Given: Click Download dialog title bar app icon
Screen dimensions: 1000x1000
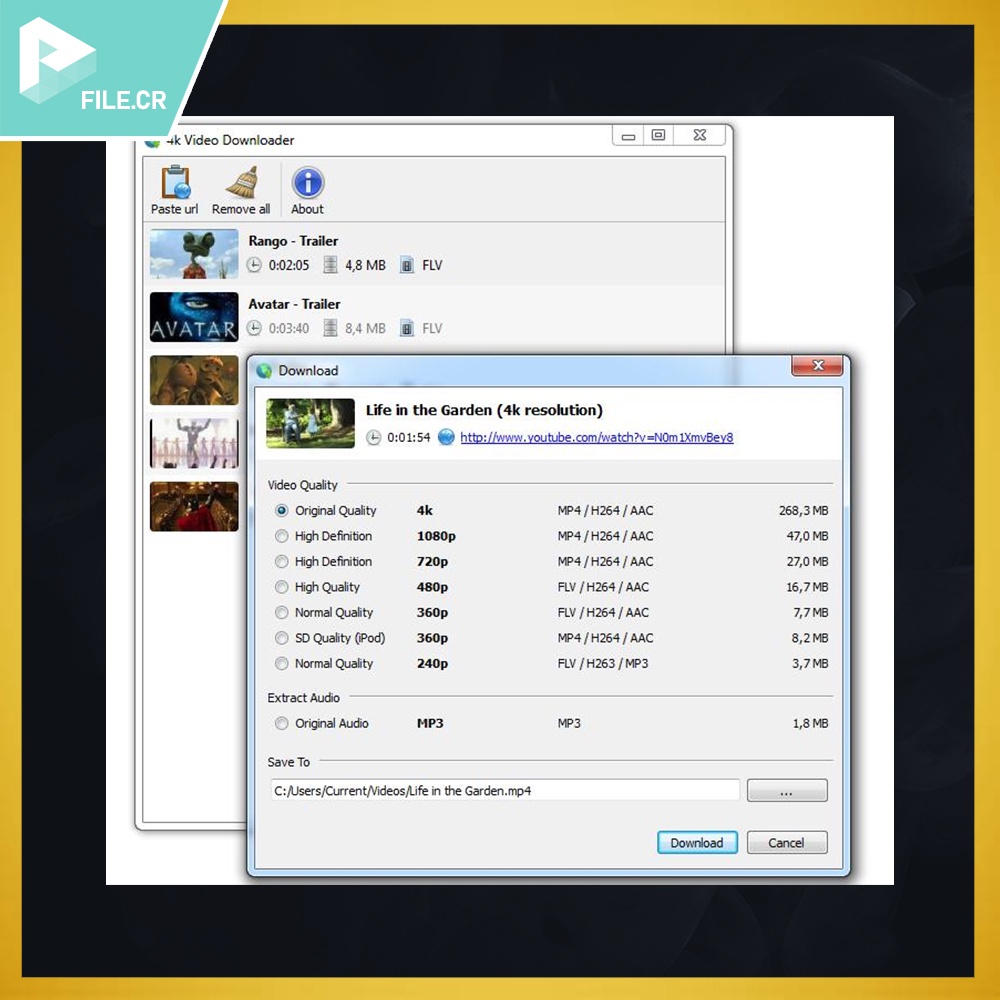Looking at the screenshot, I should (264, 371).
